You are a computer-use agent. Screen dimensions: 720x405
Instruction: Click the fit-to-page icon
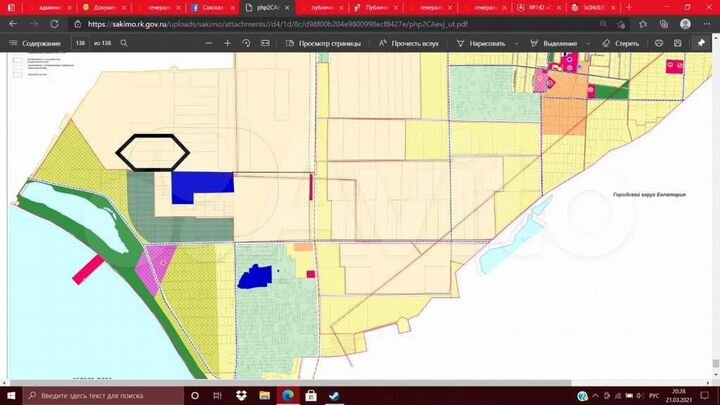tap(265, 43)
